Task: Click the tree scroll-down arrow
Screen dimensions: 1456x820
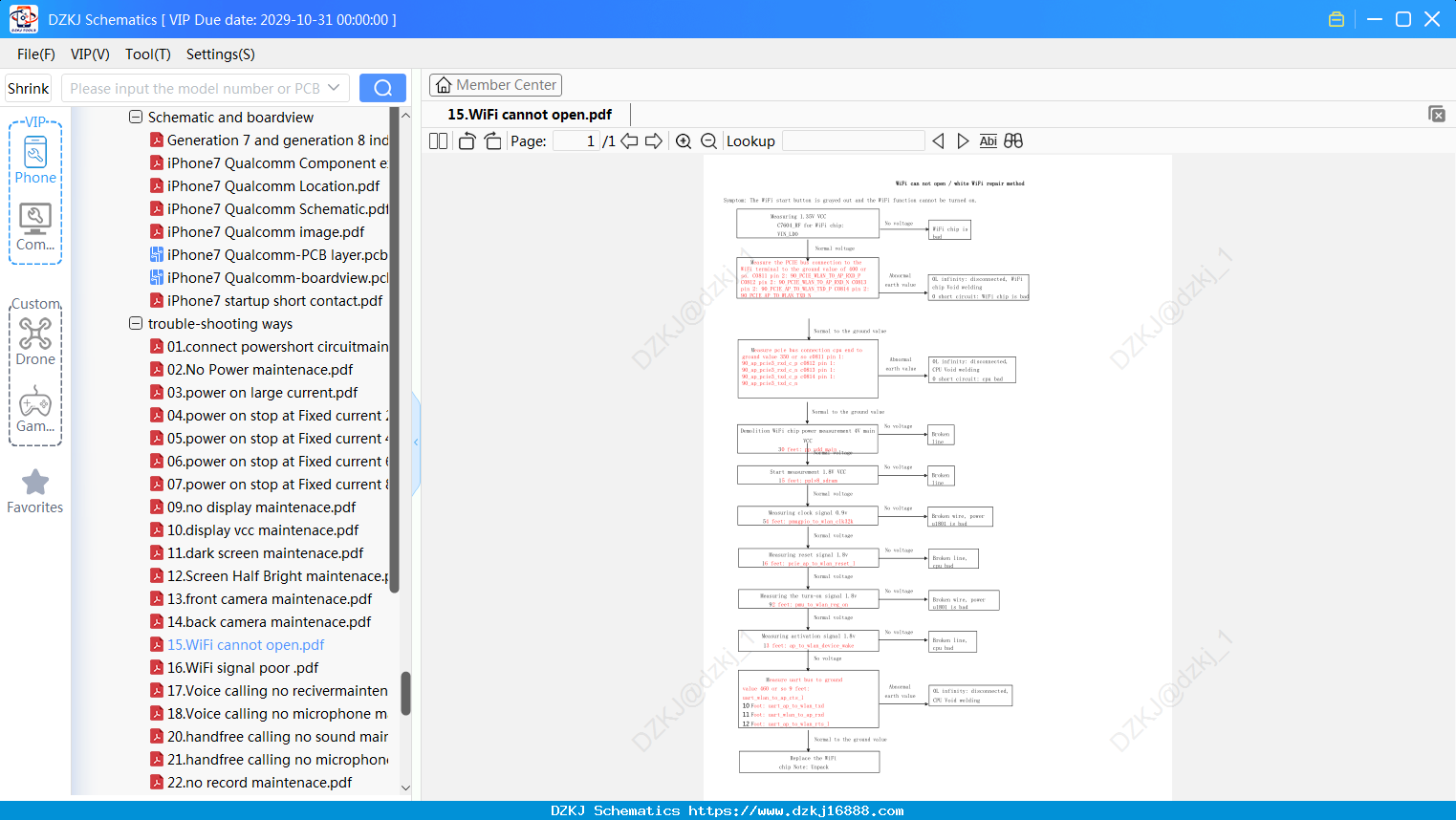Action: (405, 788)
